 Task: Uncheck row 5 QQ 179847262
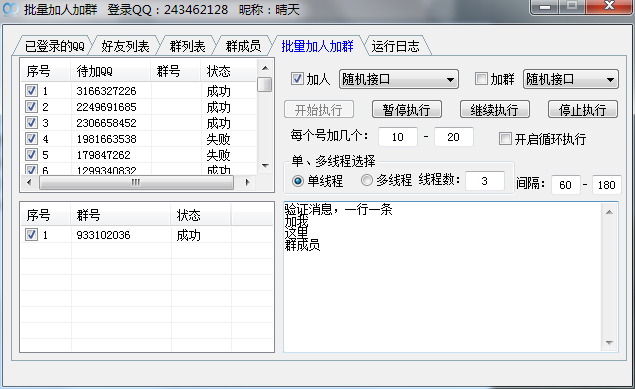pos(32,154)
